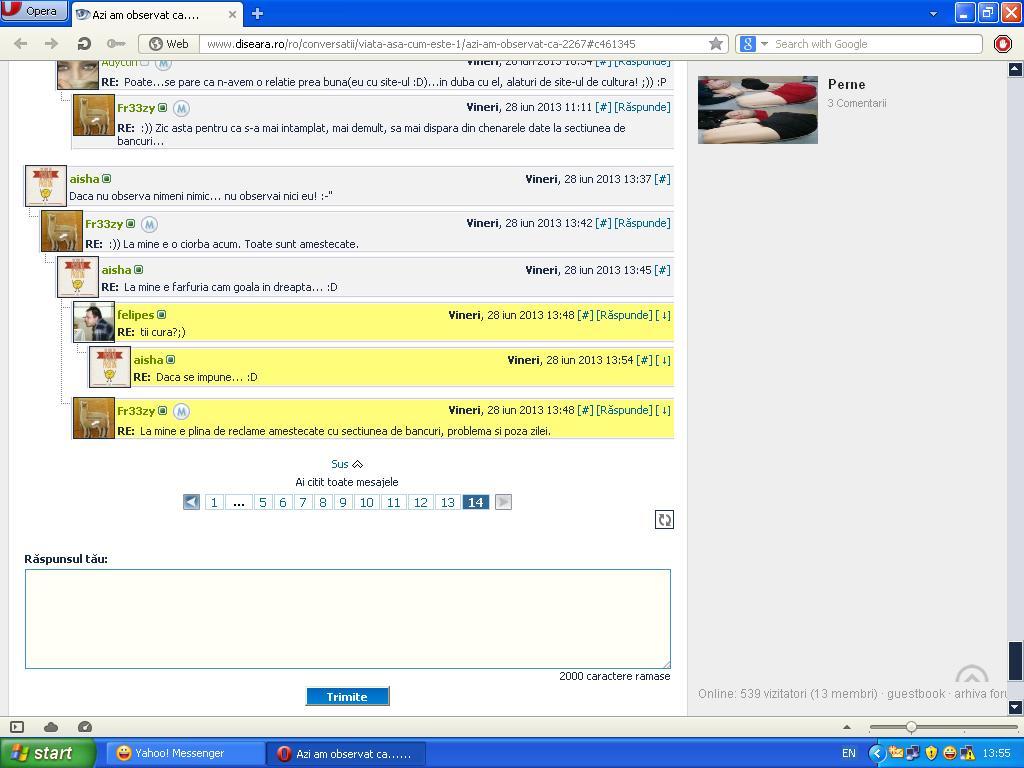Open the Perne photo thumbnail
The image size is (1024, 768).
pos(758,110)
